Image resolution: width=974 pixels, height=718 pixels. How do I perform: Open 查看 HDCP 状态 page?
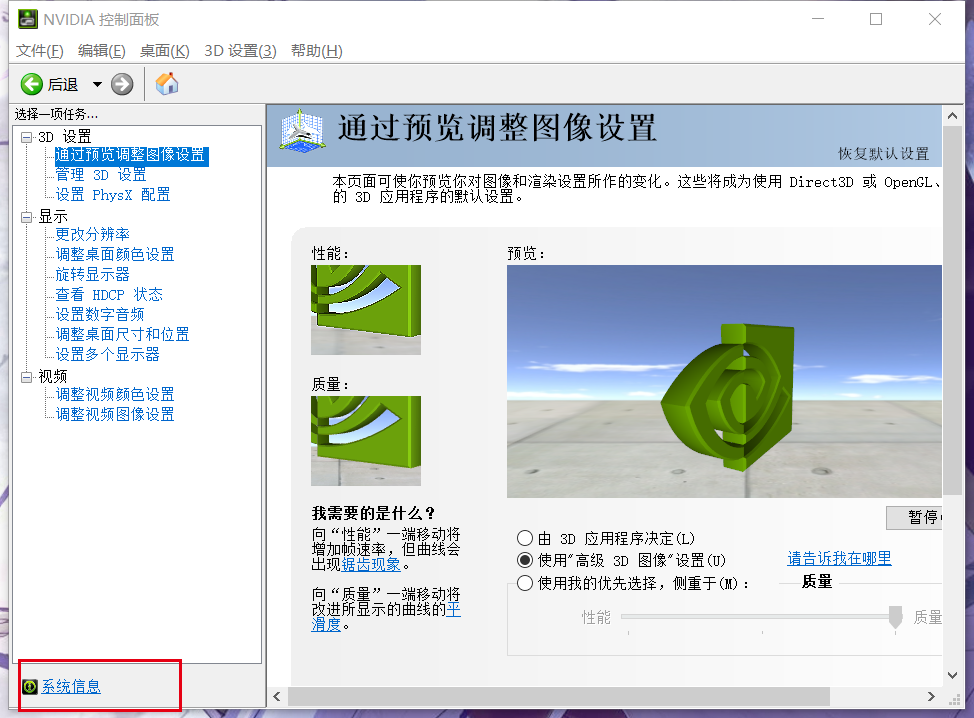click(x=109, y=294)
